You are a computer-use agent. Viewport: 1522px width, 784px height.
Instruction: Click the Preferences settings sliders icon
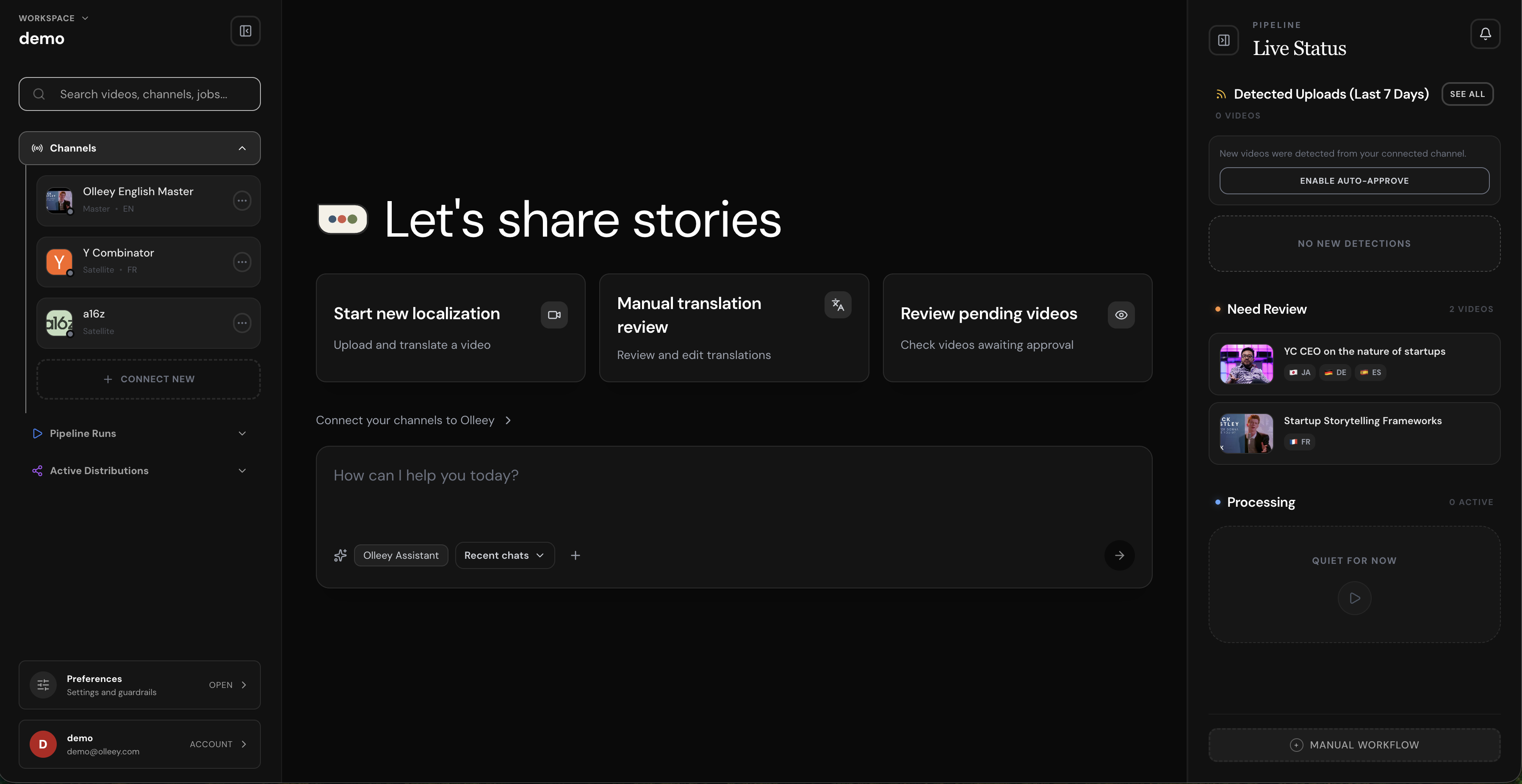[42, 684]
